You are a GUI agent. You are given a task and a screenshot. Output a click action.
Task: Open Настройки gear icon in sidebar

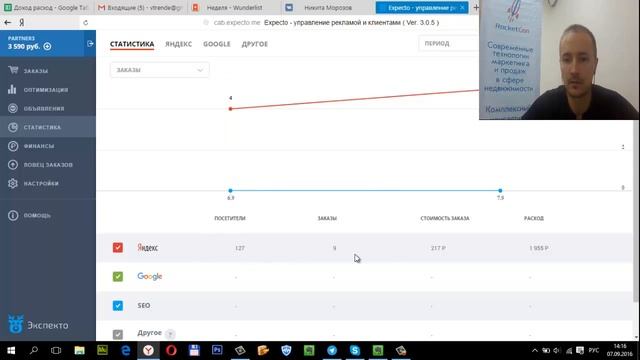pyautogui.click(x=13, y=183)
